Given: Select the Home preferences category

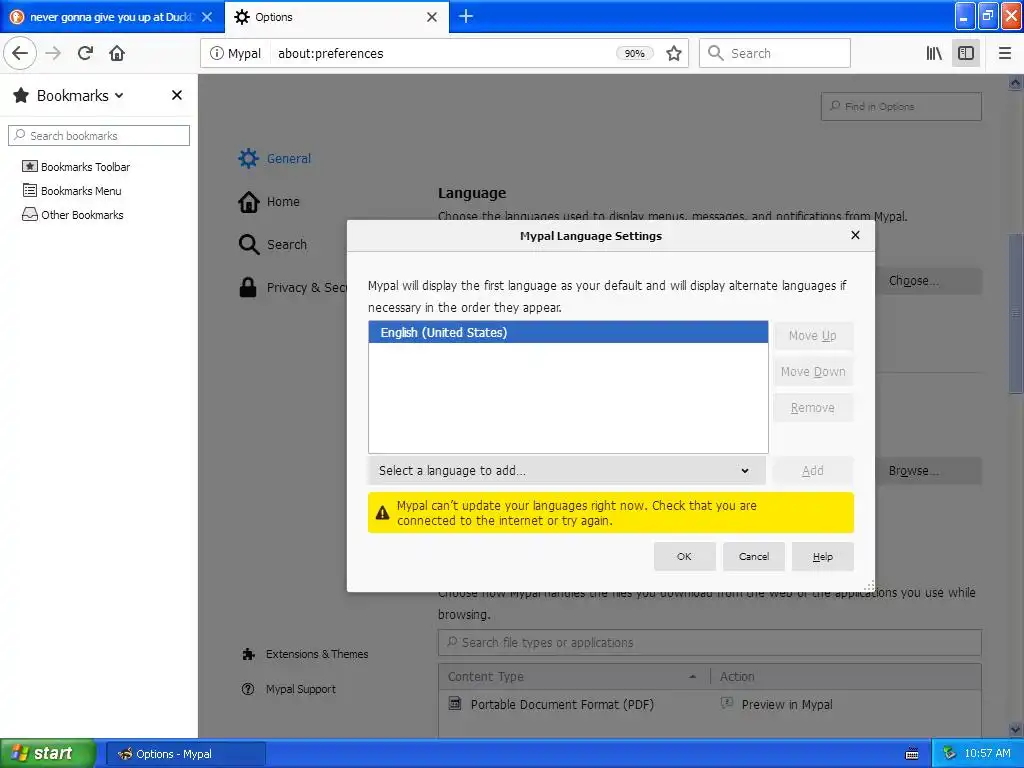Looking at the screenshot, I should (269, 201).
